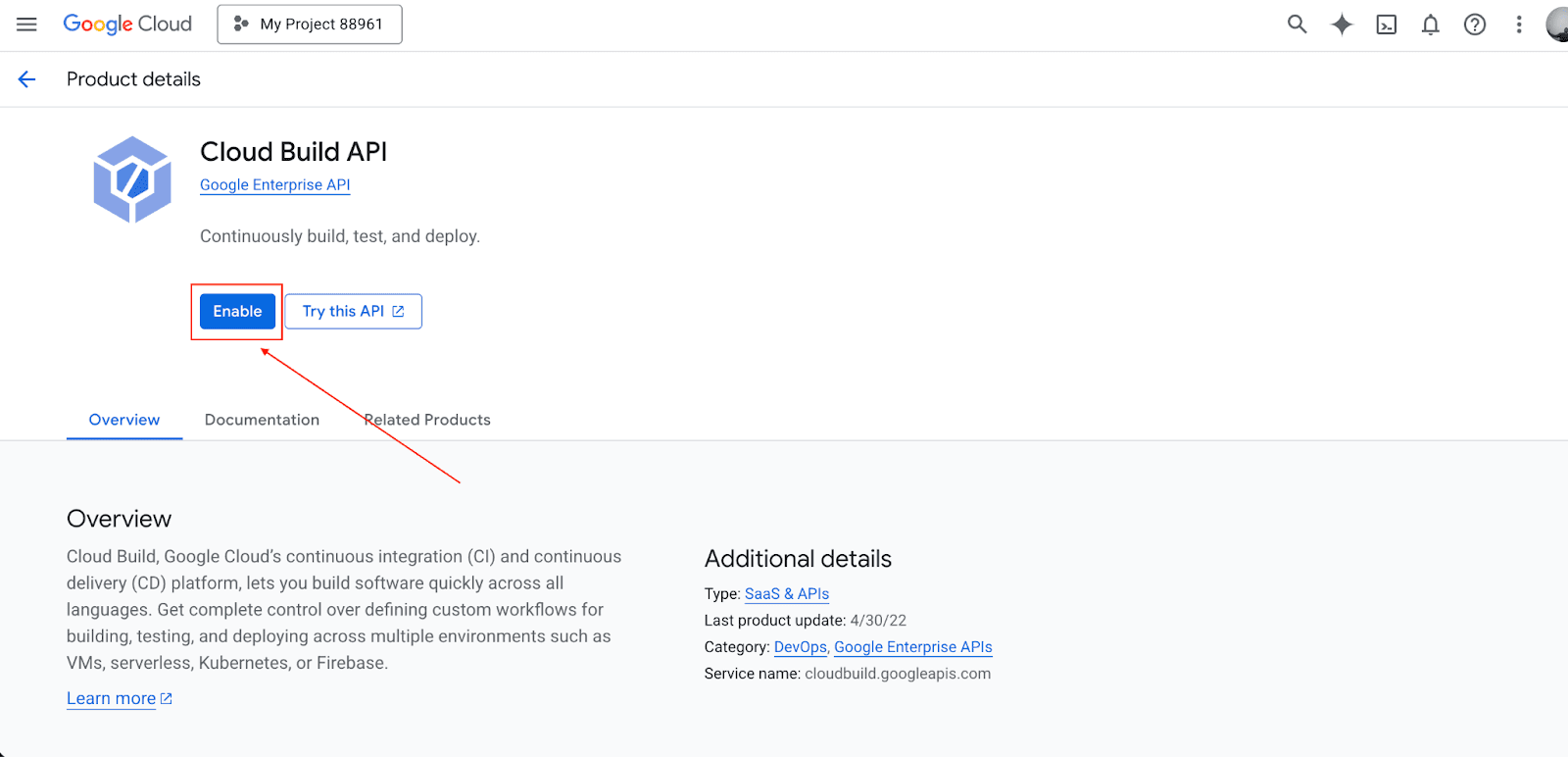Image resolution: width=1568 pixels, height=757 pixels.
Task: Open the notifications bell
Action: (1431, 25)
